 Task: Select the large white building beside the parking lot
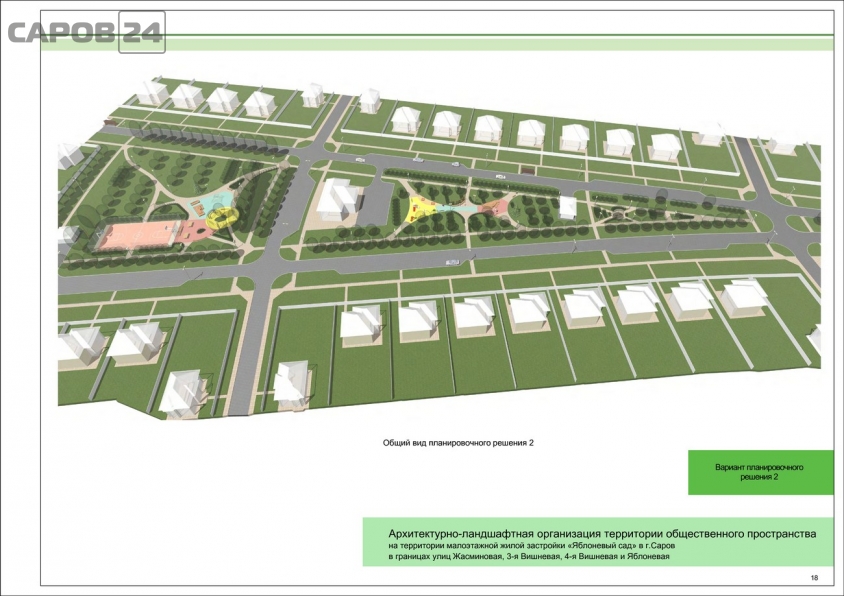[337, 198]
